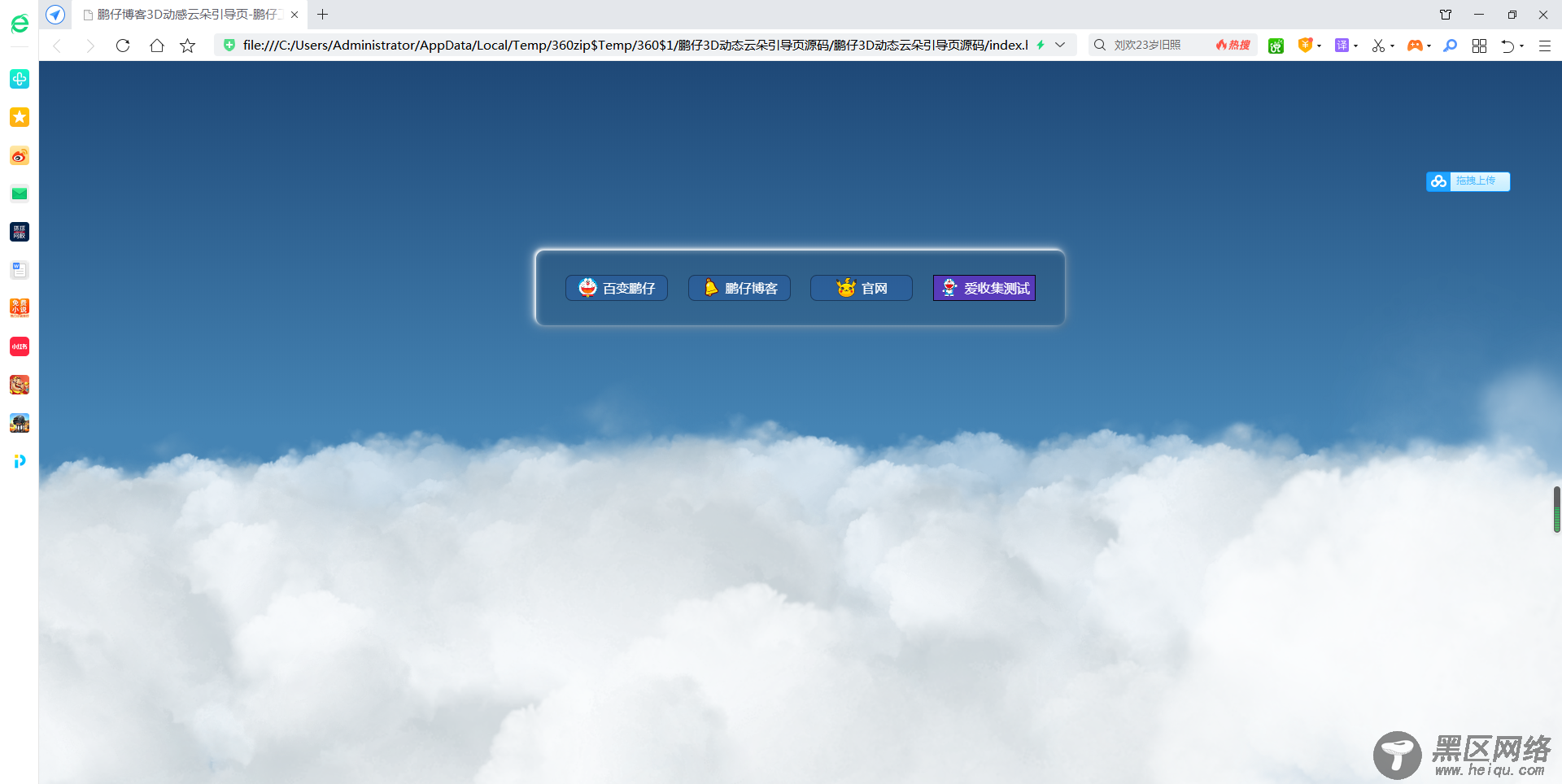Minimize the browser window
This screenshot has height=784, width=1562.
click(x=1479, y=15)
